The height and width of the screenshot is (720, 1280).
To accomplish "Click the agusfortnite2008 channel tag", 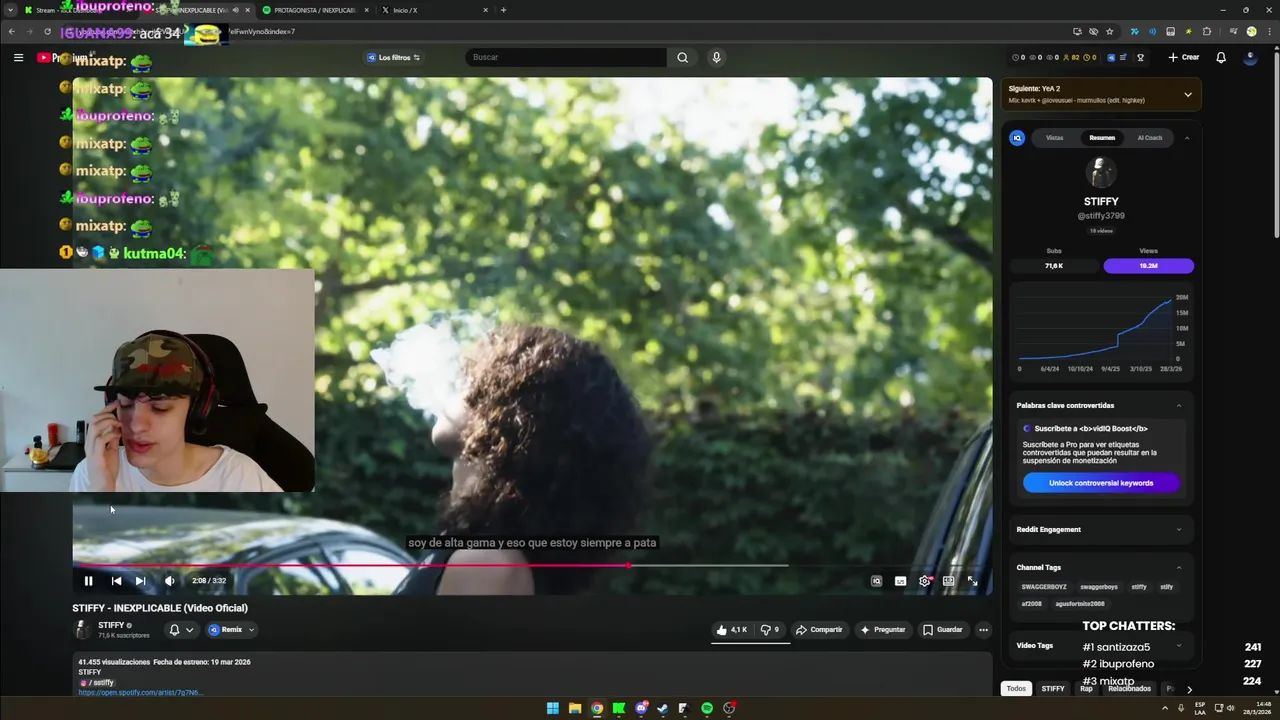I will (1079, 603).
